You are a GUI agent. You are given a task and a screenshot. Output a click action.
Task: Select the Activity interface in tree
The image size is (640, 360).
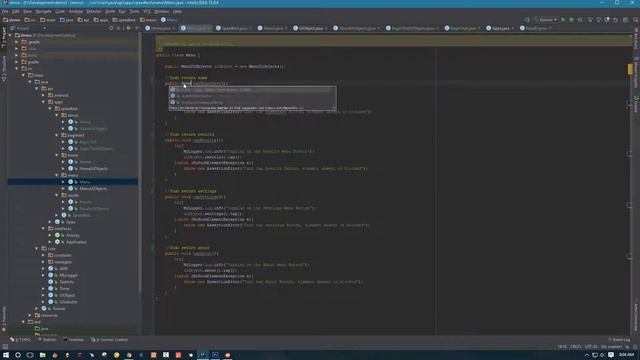coord(73,235)
